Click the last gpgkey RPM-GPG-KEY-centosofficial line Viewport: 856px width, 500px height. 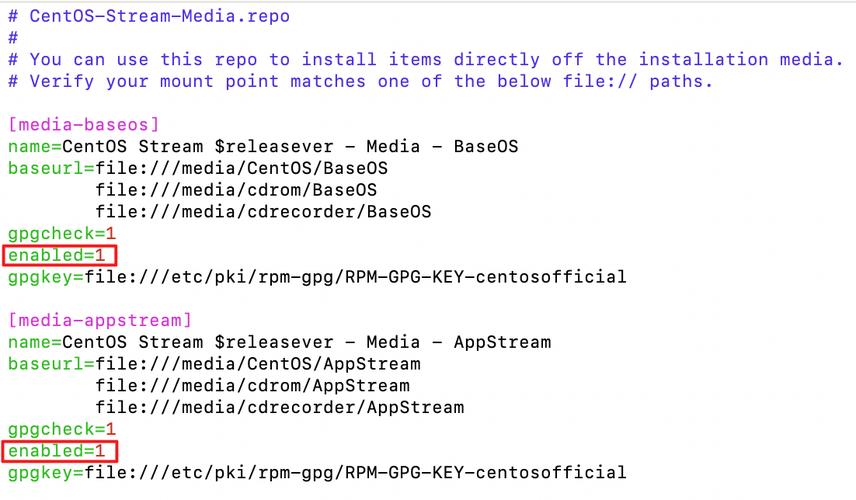[317, 473]
